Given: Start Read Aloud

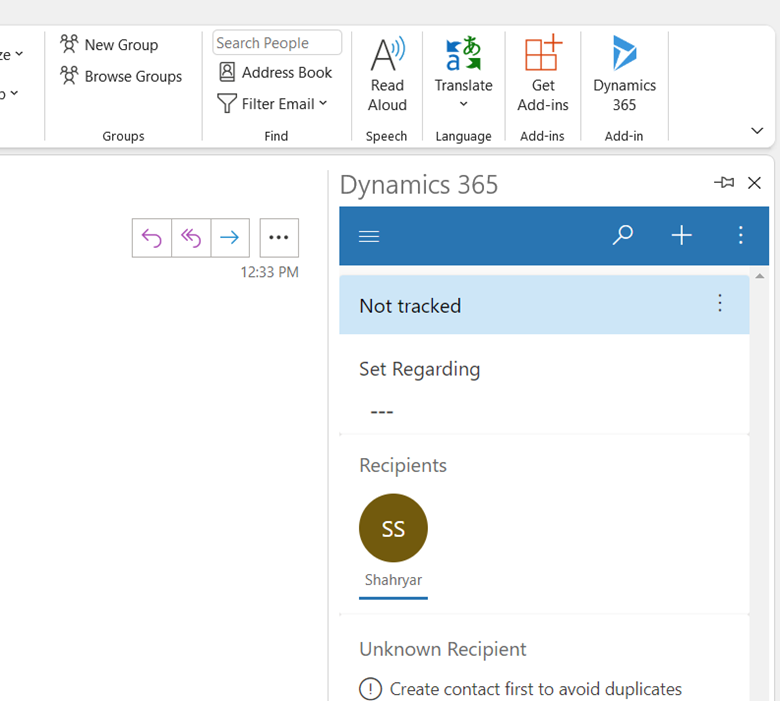Looking at the screenshot, I should click(x=387, y=74).
